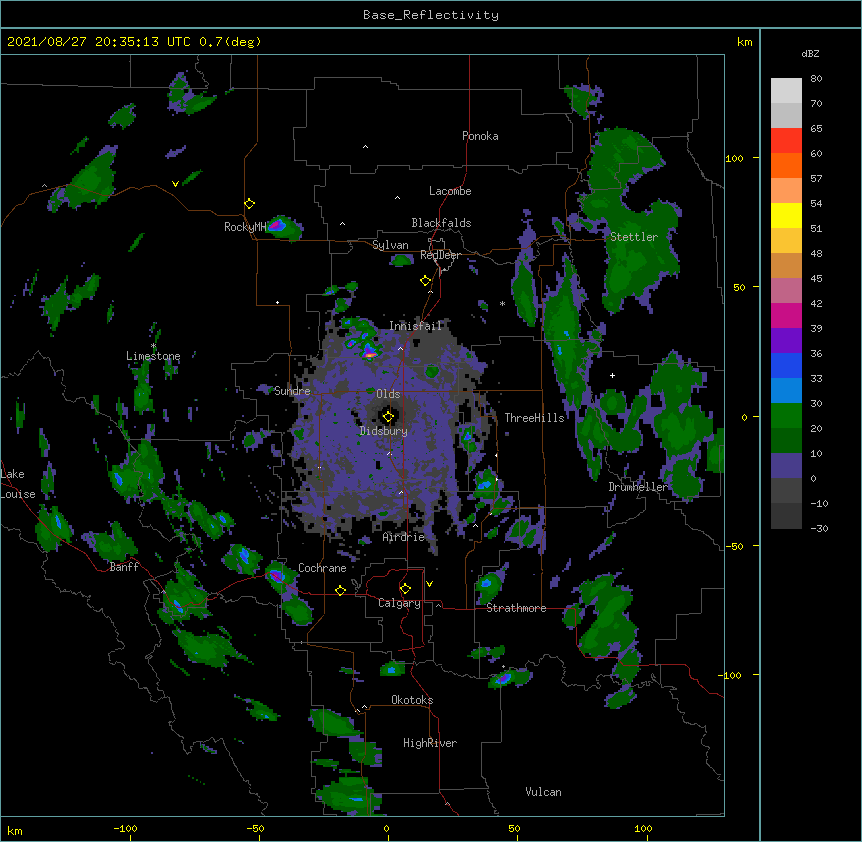Click the magenta storm core beside RockyMH
The width and height of the screenshot is (862, 842).
point(277,225)
